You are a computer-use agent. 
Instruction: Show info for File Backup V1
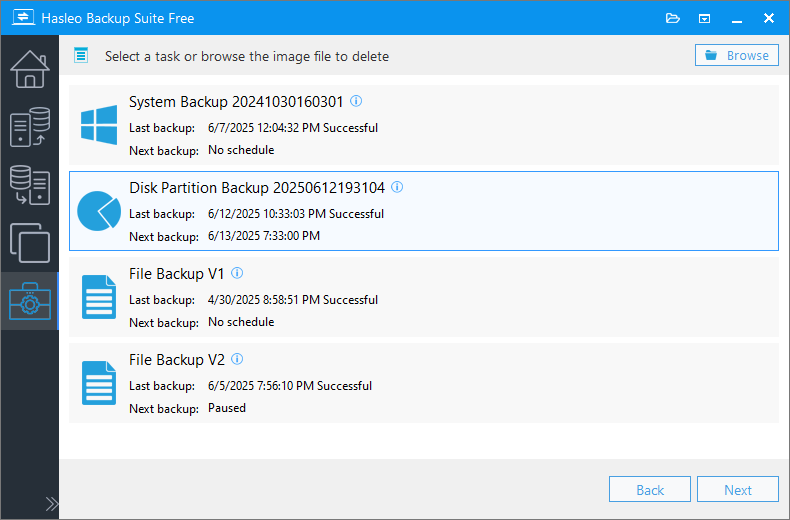(x=237, y=273)
